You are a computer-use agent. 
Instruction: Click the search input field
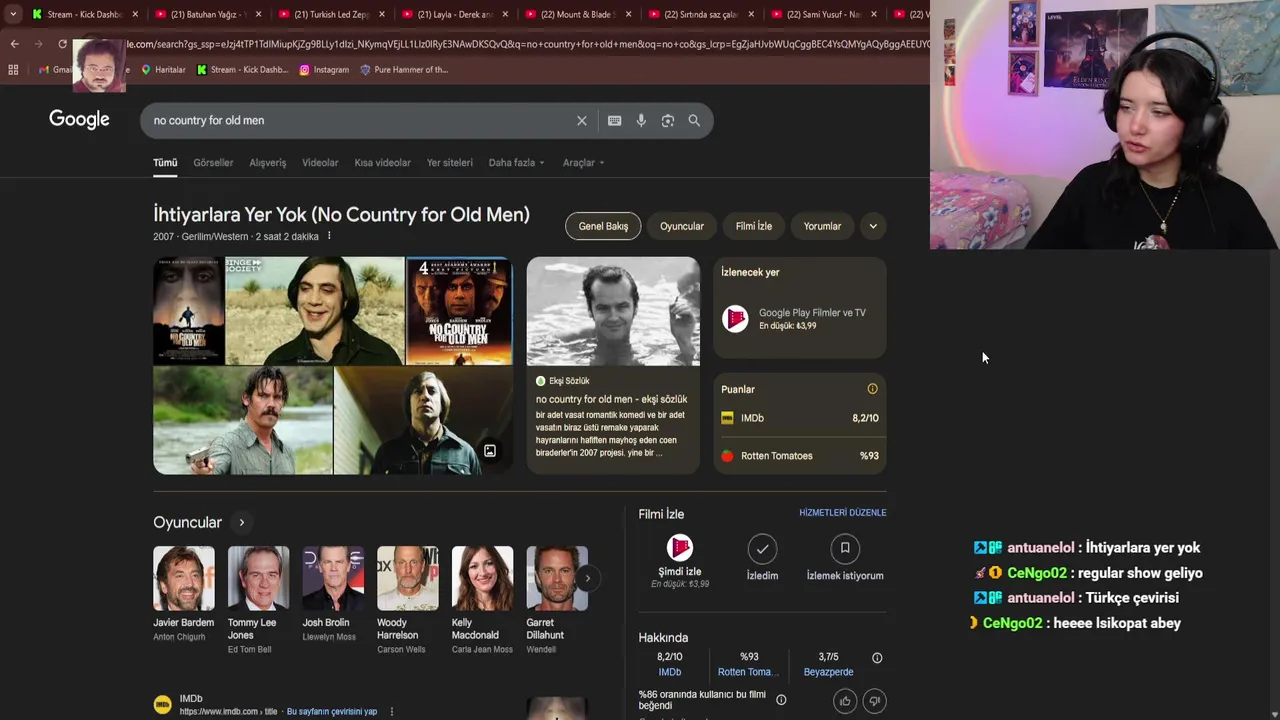(360, 121)
